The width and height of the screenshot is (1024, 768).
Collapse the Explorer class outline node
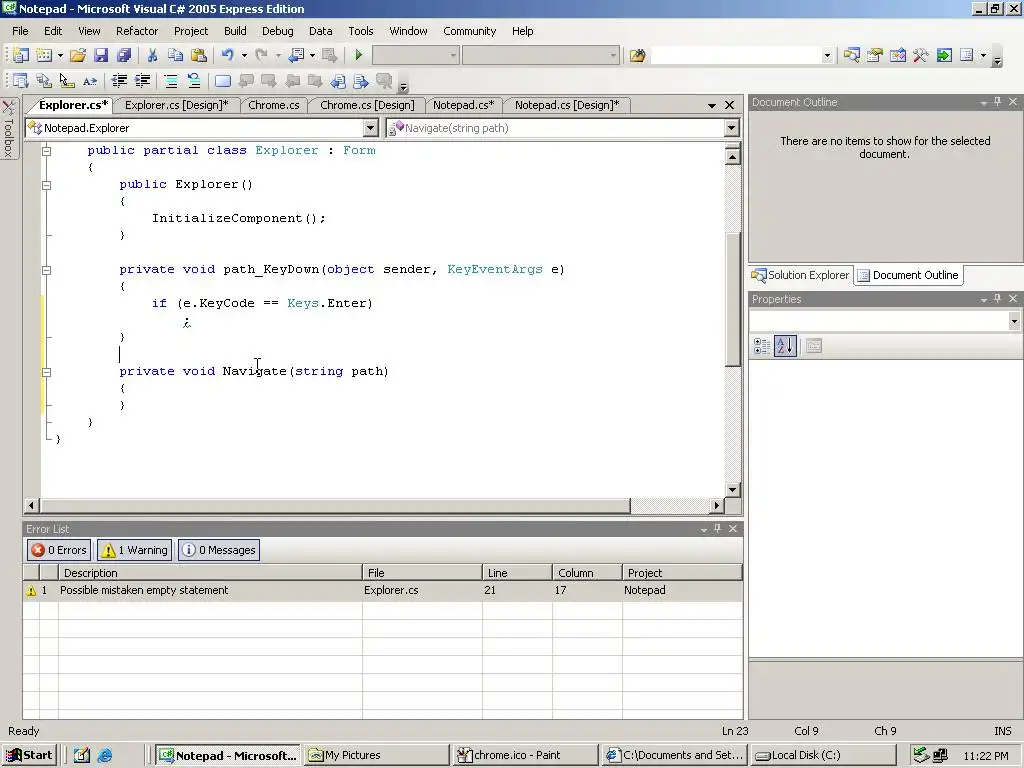tap(46, 151)
